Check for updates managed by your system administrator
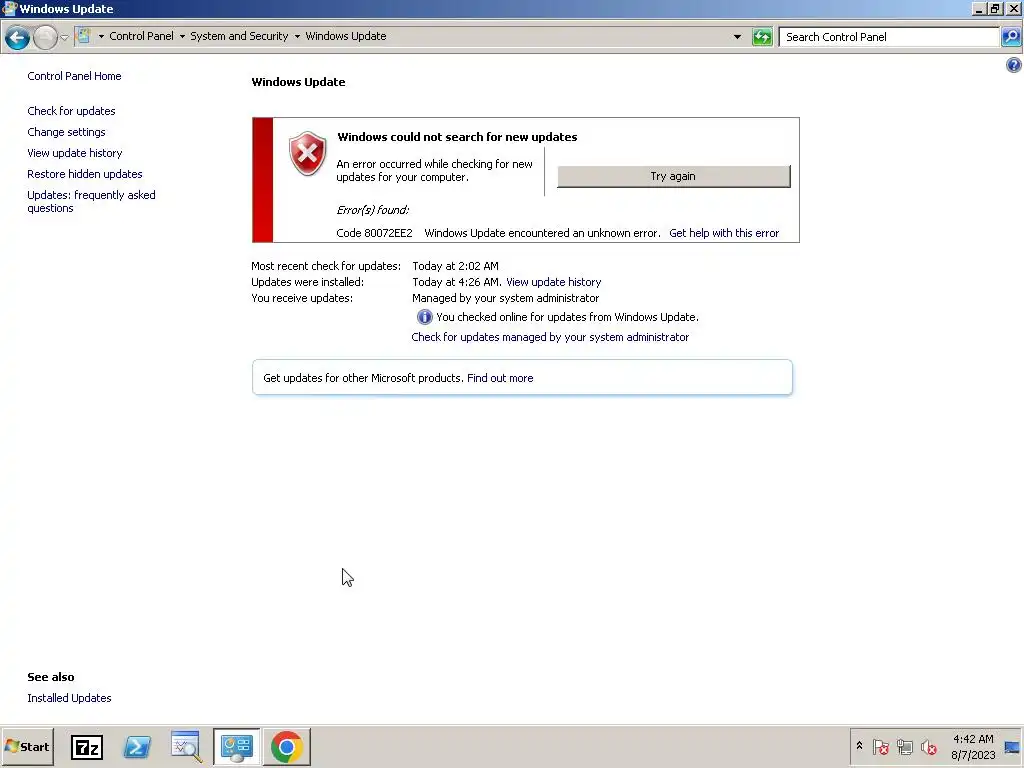This screenshot has height=768, width=1024. [550, 337]
